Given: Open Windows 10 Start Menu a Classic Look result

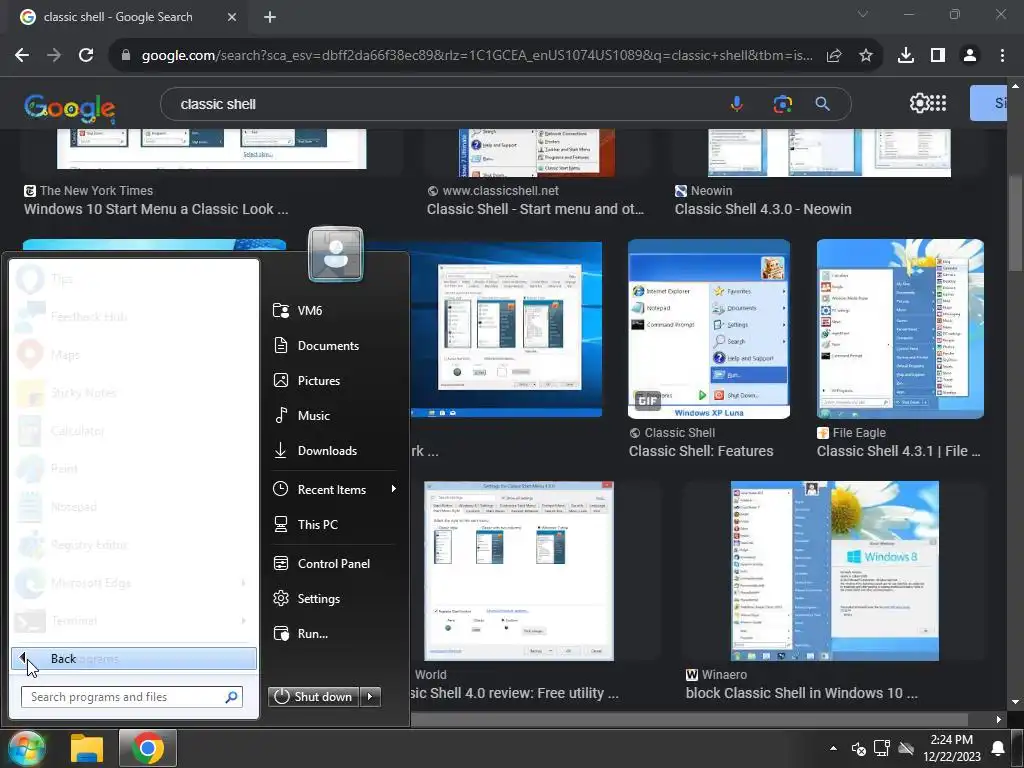Looking at the screenshot, I should click(155, 209).
